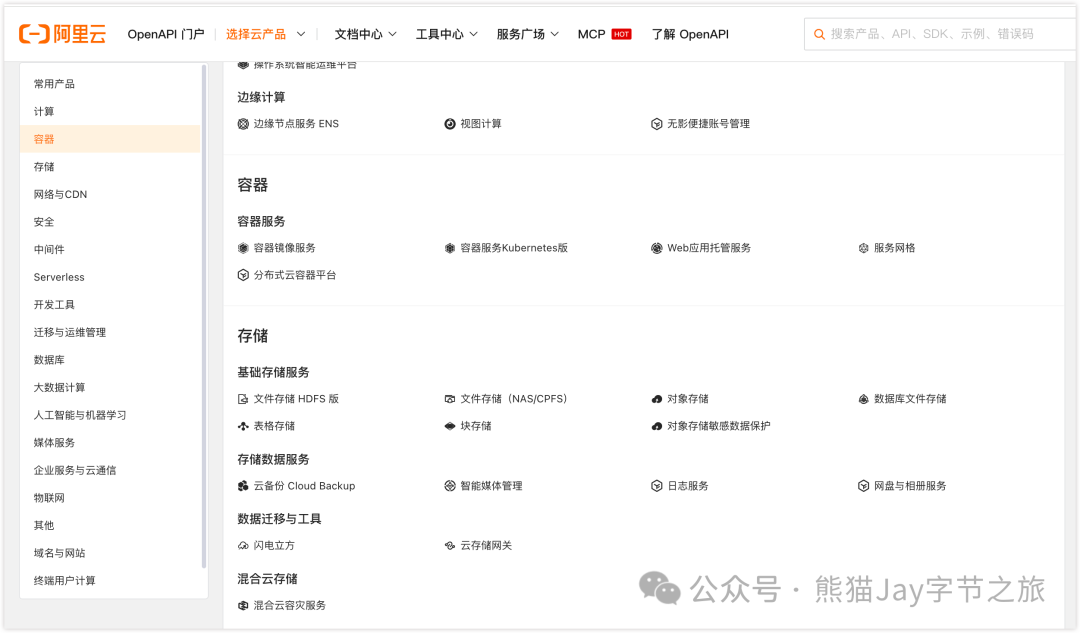Click the 混合云容灾服务 product icon
This screenshot has height=633, width=1080.
click(x=243, y=605)
